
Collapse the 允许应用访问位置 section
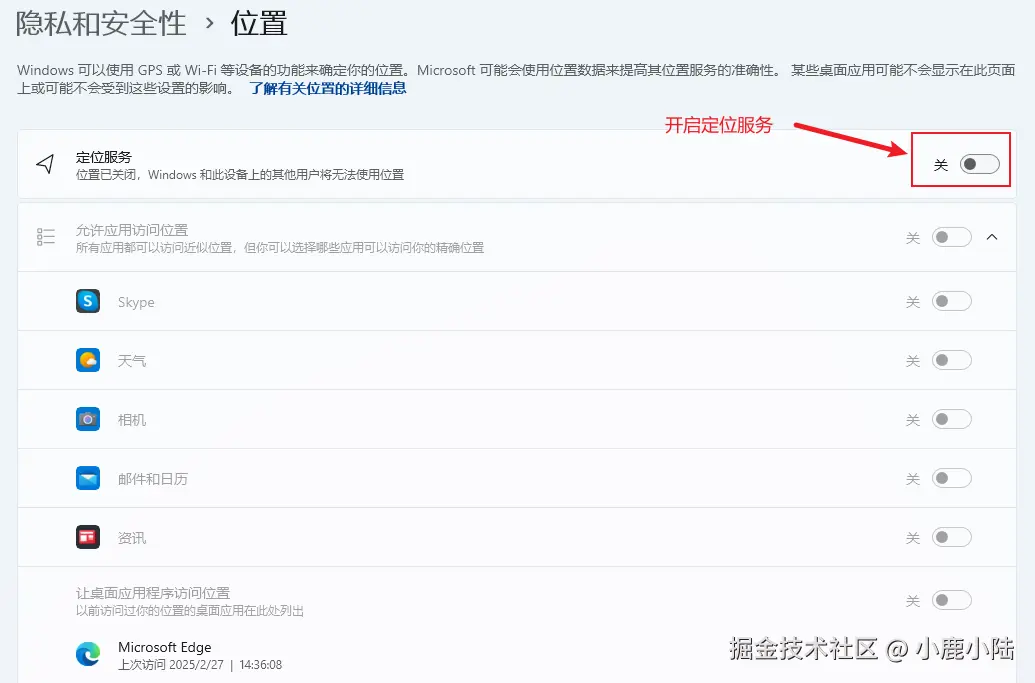click(x=992, y=237)
